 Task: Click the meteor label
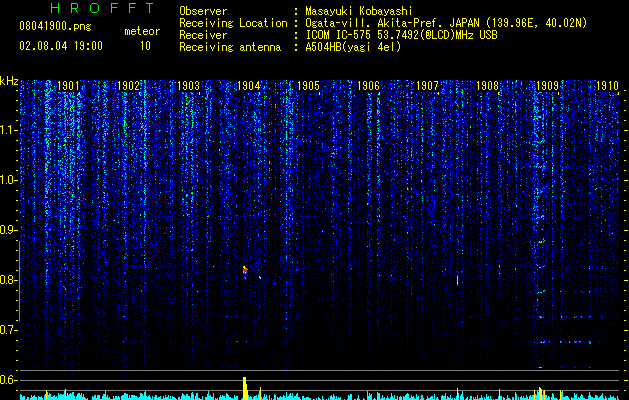coord(142,31)
